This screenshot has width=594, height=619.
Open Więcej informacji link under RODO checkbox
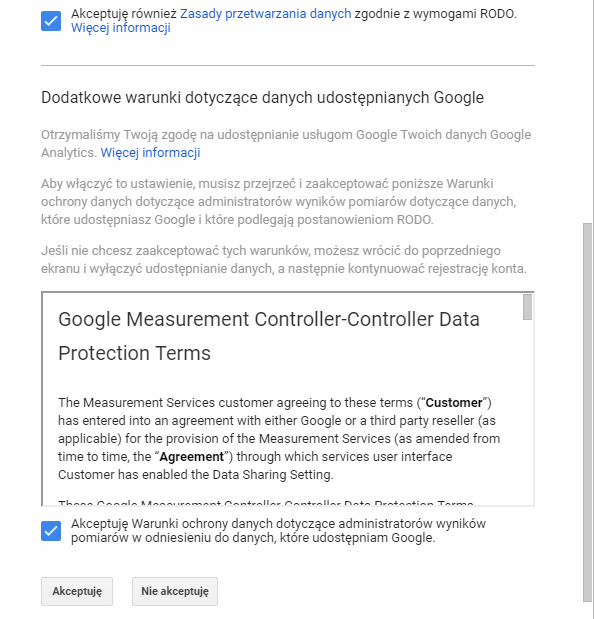pyautogui.click(x=121, y=28)
